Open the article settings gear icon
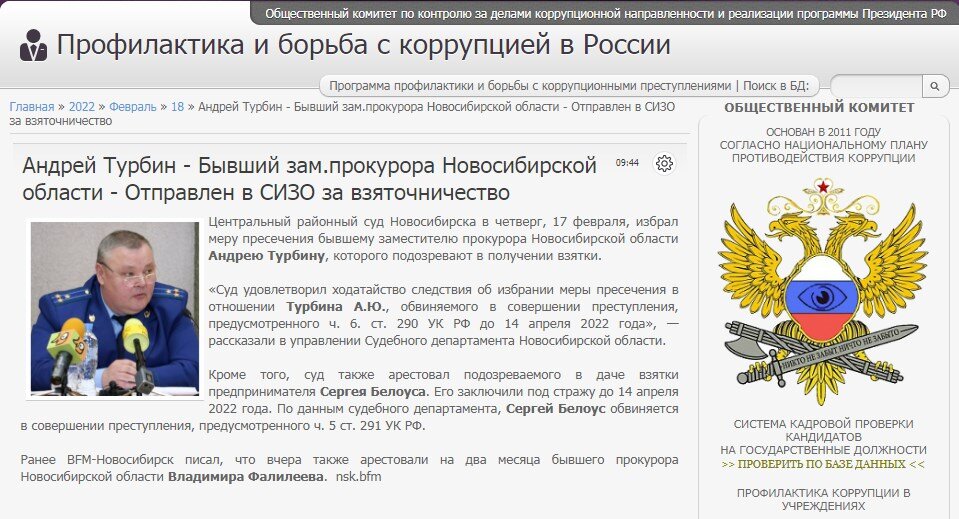Image resolution: width=959 pixels, height=519 pixels. pos(664,163)
